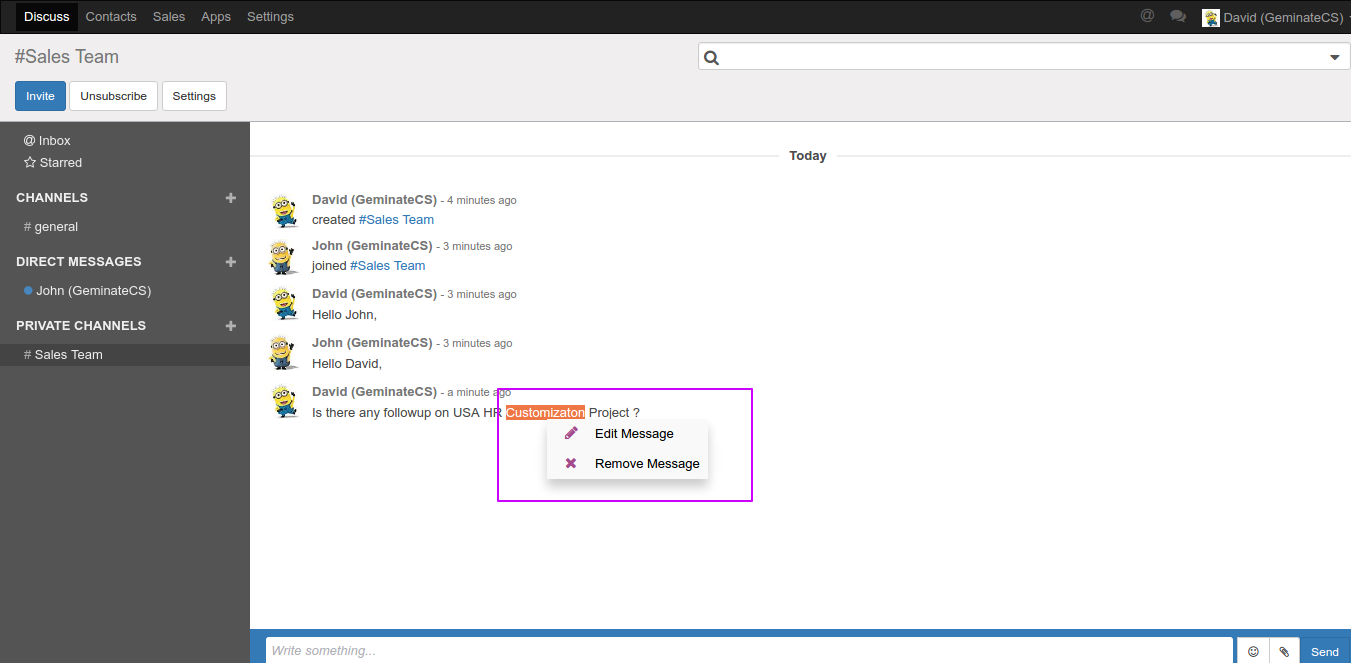
Task: Click the DIRECT MESSAGES section header
Action: (79, 262)
